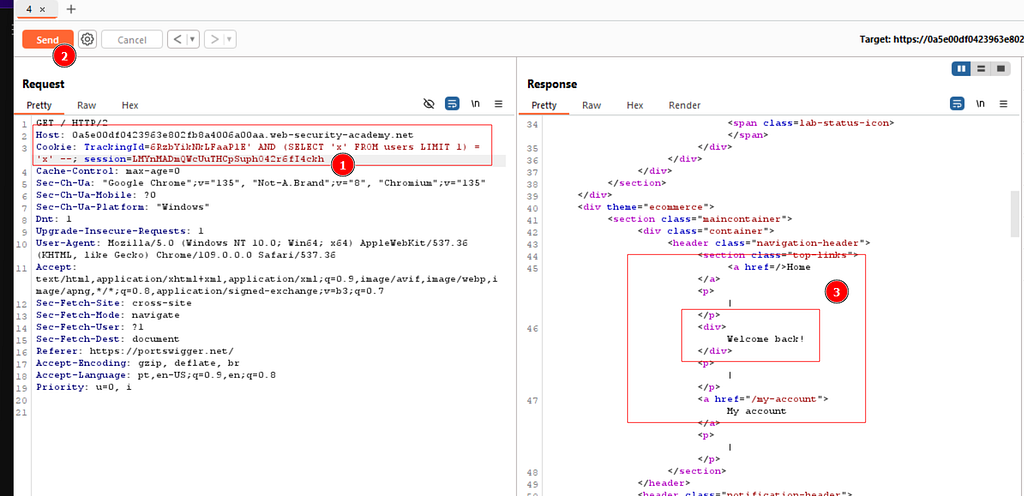Screen dimensions: 1024x496
Task: Toggle Request line wrap icon
Action: (x=452, y=103)
